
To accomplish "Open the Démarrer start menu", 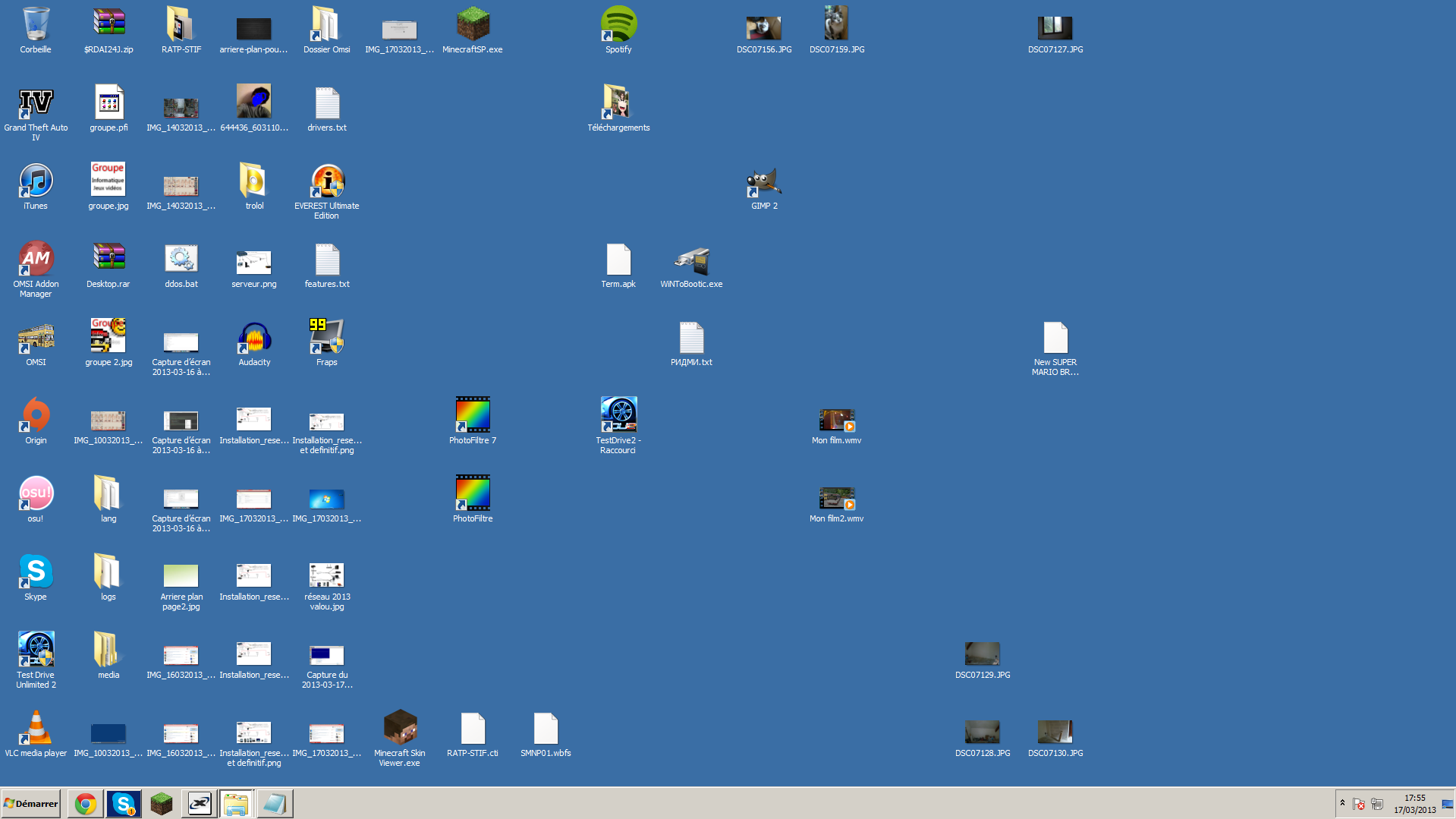I will click(31, 804).
